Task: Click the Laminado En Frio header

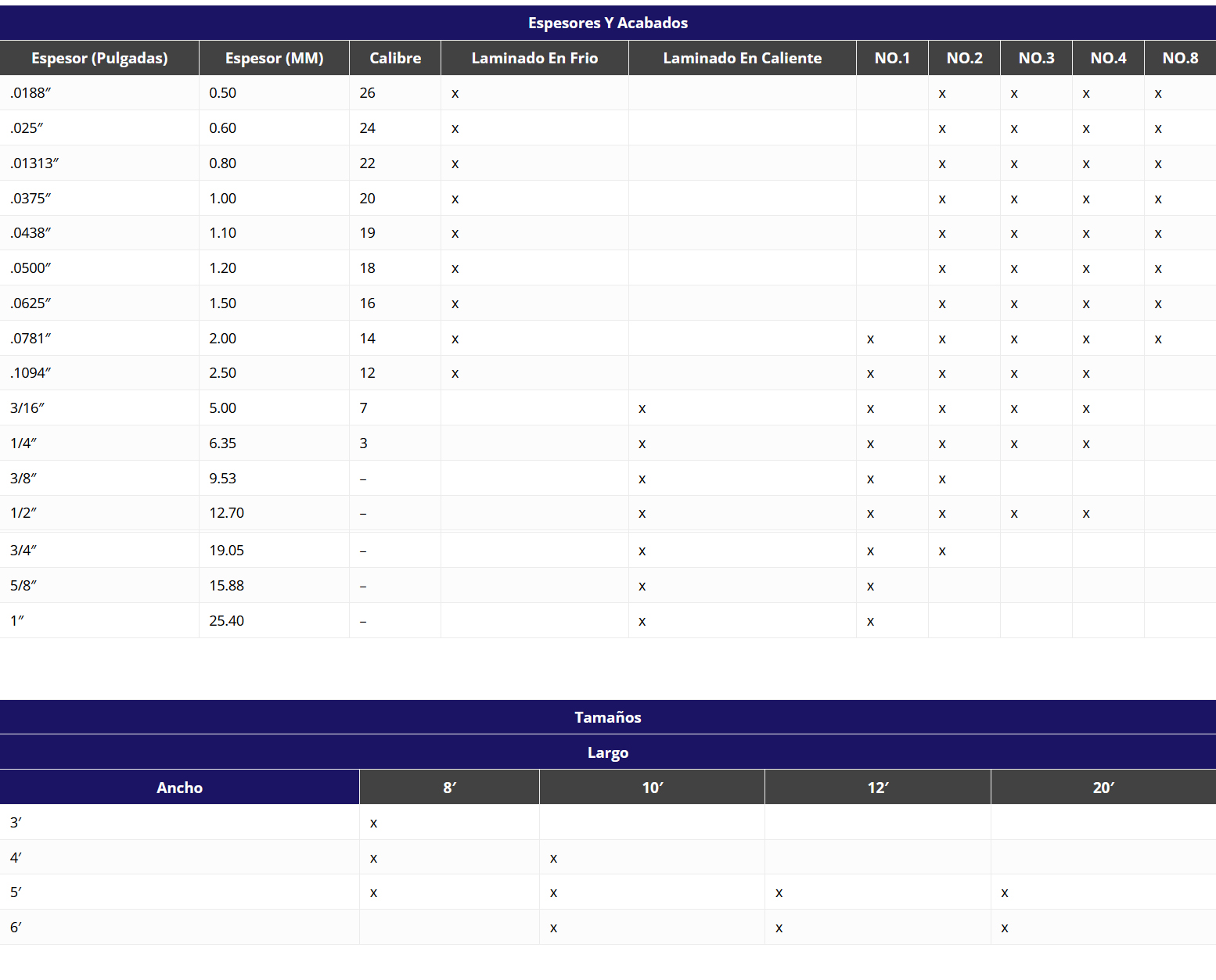Action: coord(534,59)
